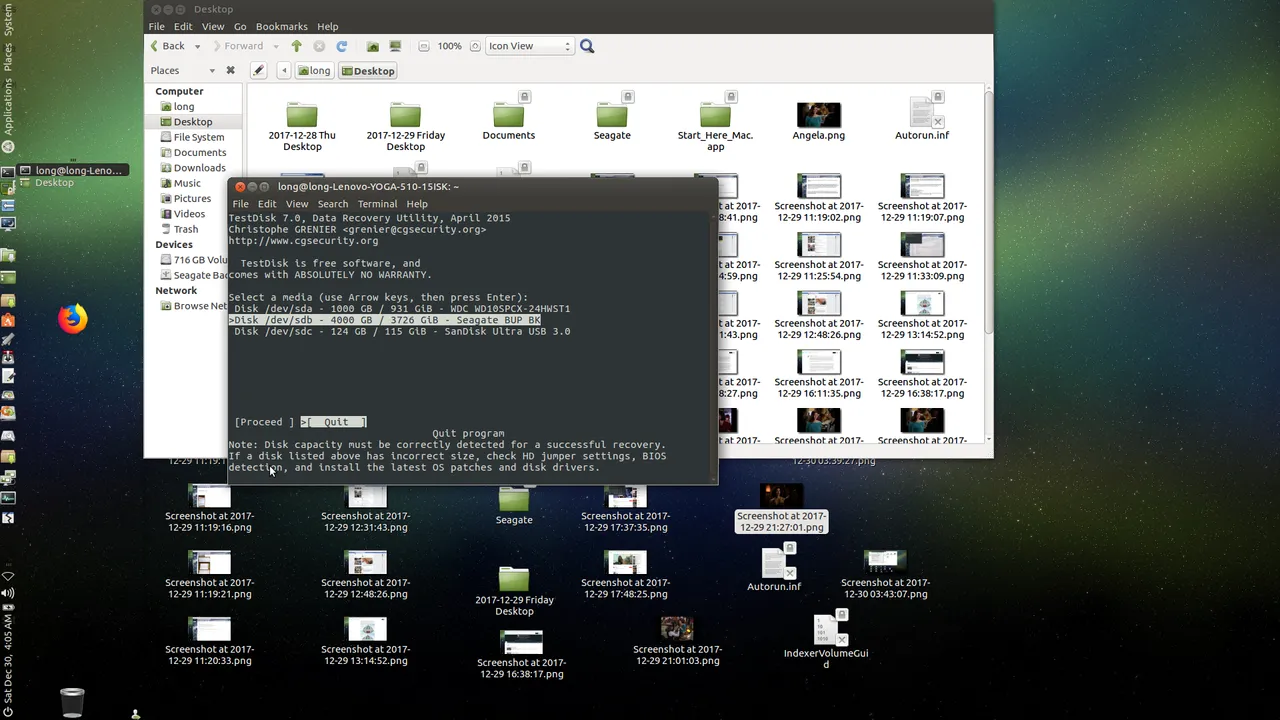Select the 'Desktop' path bar button
Image resolution: width=1280 pixels, height=720 pixels.
(368, 71)
